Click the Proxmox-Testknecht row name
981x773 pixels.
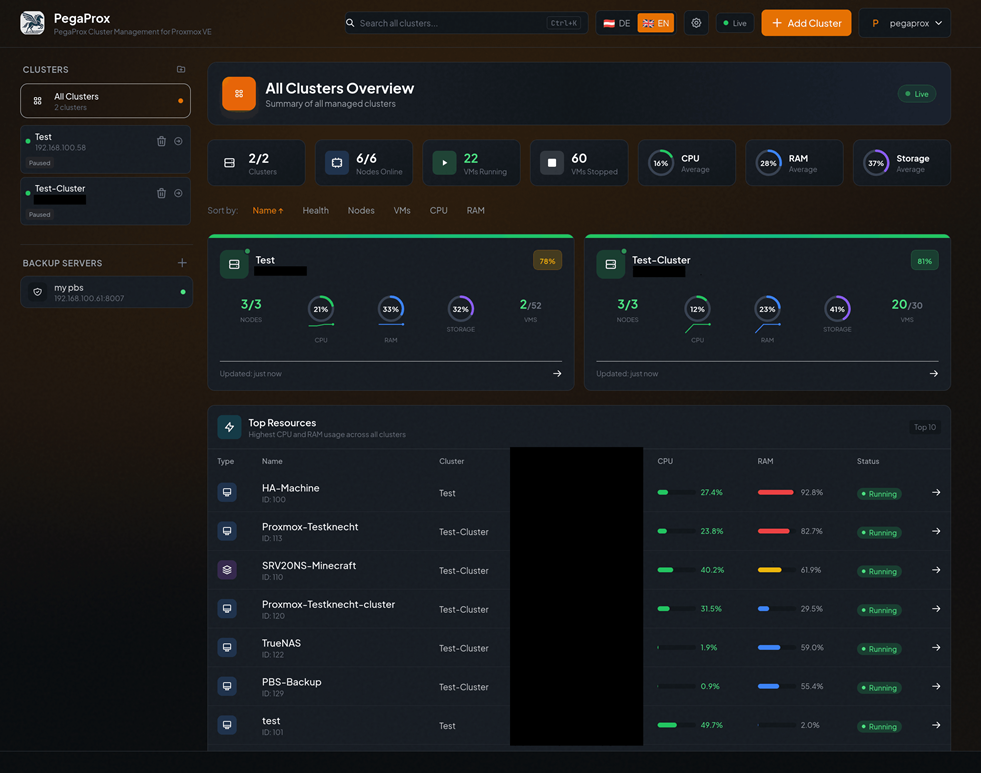point(310,527)
